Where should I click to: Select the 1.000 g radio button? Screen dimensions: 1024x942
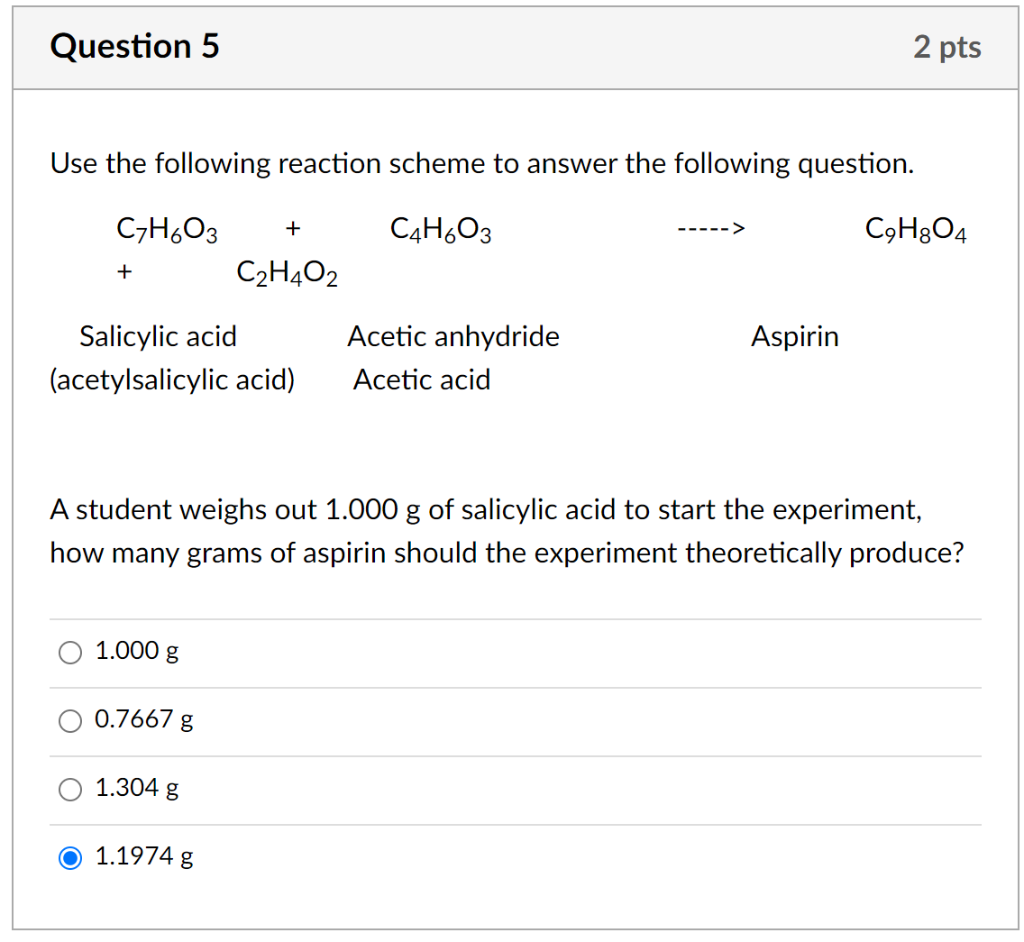[70, 653]
